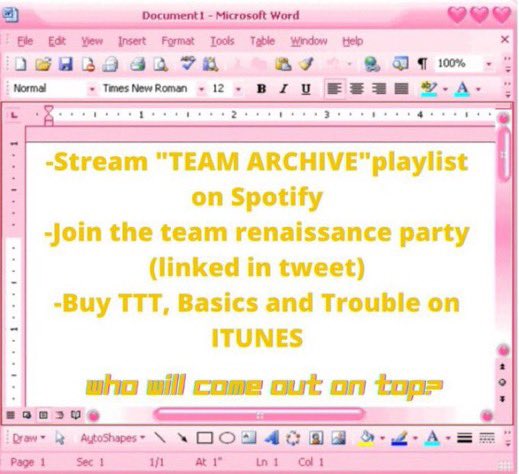Open the Window menu

pos(309,41)
